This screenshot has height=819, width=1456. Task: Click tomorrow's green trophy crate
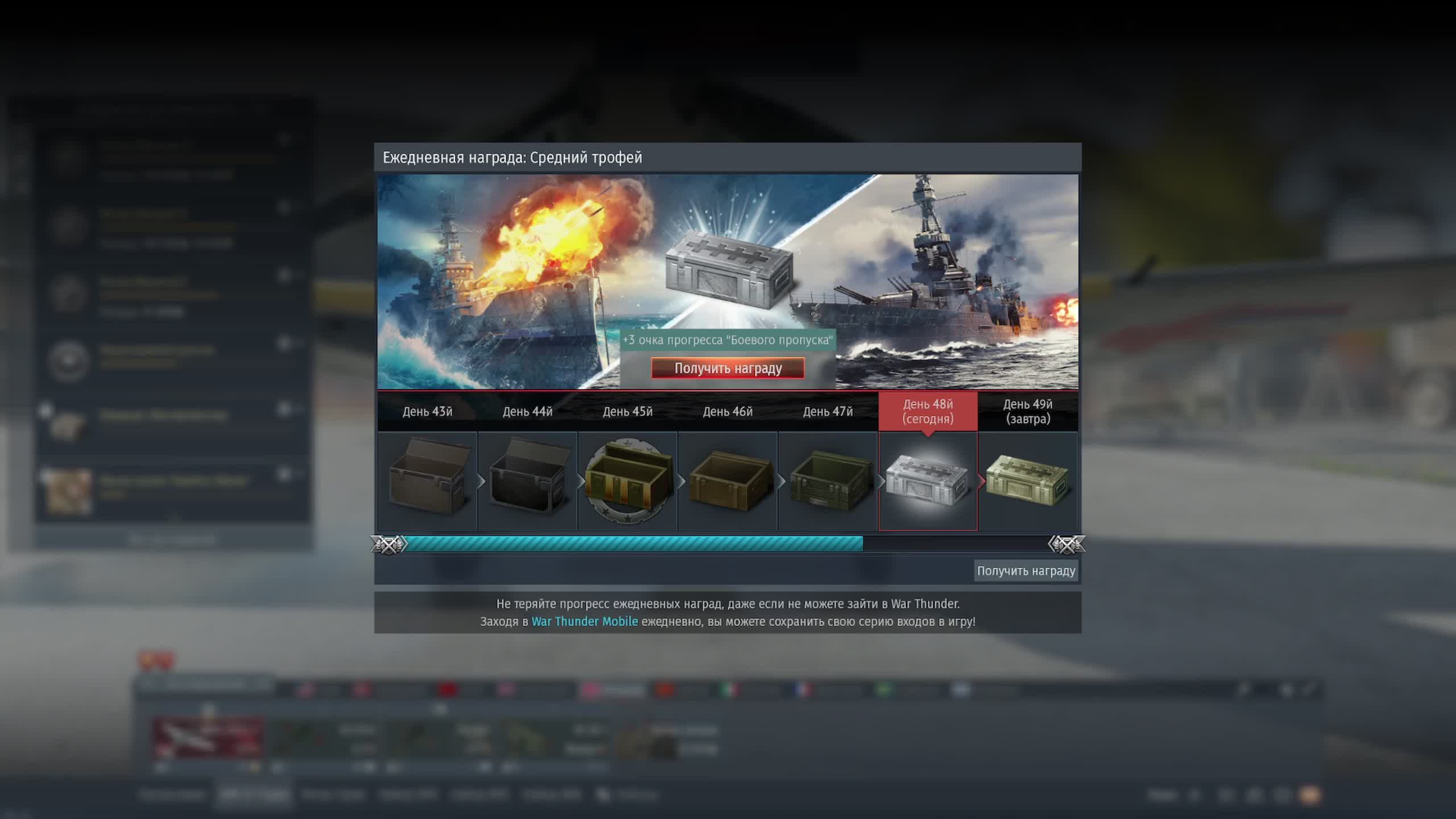[1027, 481]
